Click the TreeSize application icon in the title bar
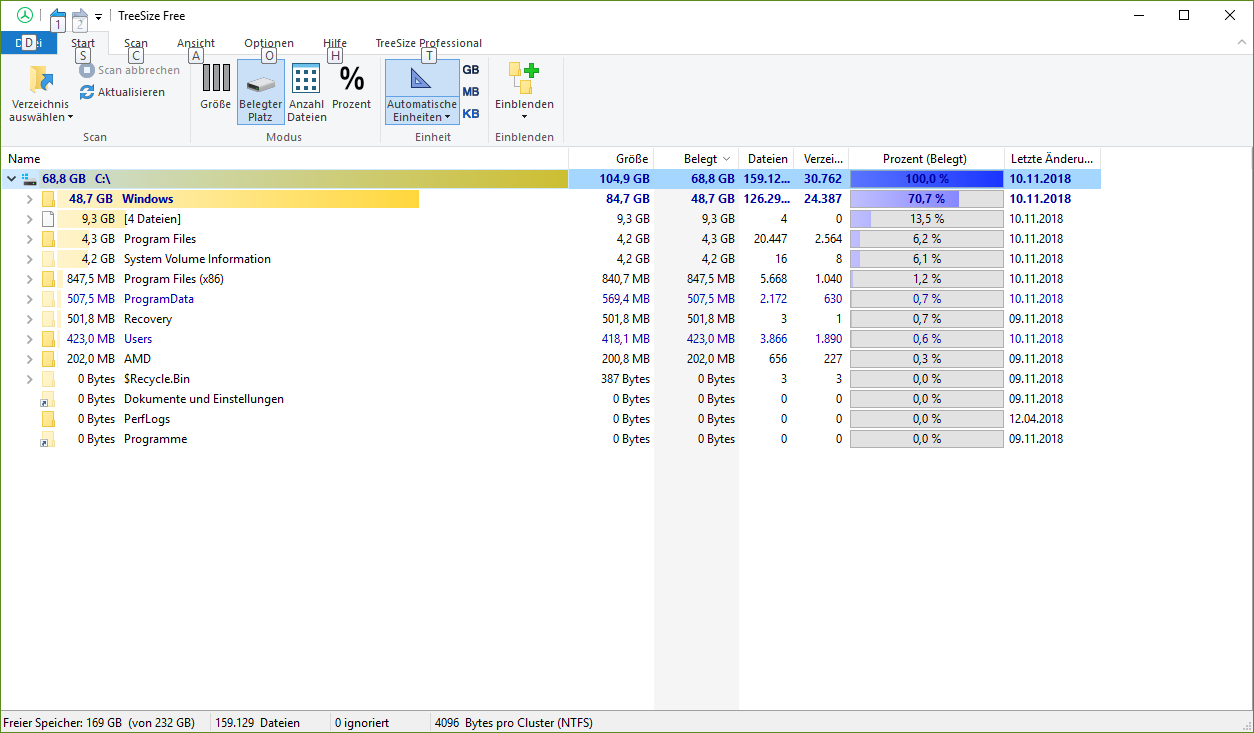Viewport: 1254px width, 733px height. tap(25, 16)
